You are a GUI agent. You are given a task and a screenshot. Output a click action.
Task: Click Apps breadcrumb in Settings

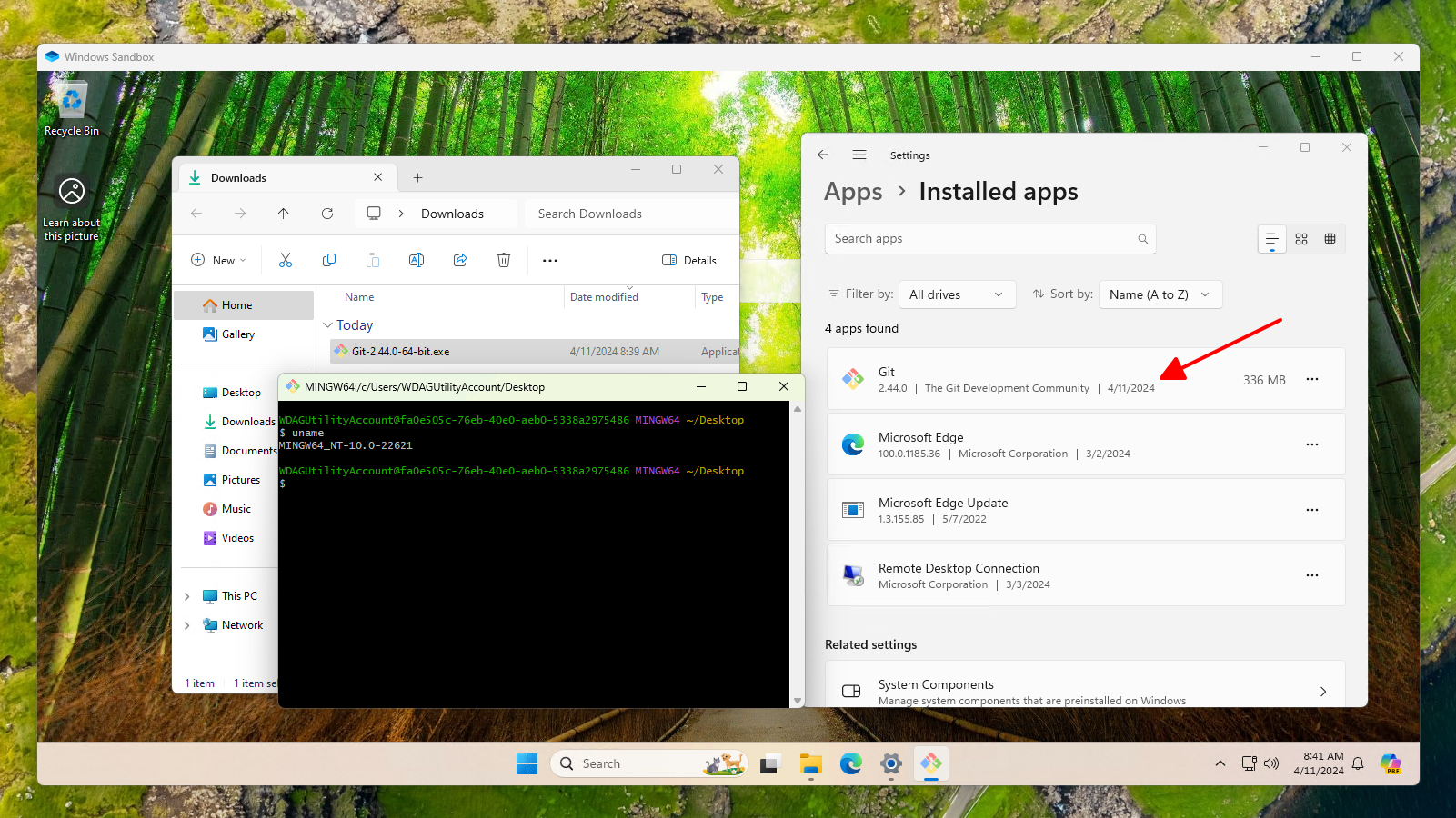pos(853,192)
